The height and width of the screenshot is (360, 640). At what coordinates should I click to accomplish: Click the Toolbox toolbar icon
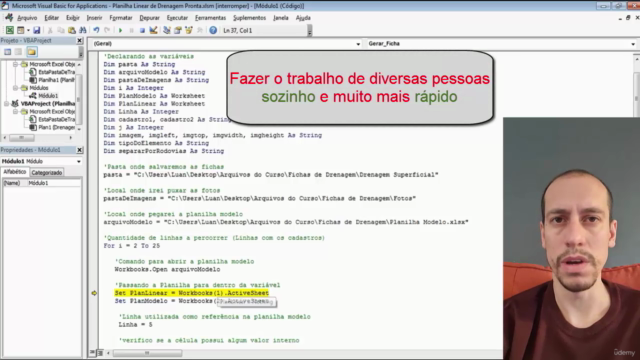tap(200, 30)
